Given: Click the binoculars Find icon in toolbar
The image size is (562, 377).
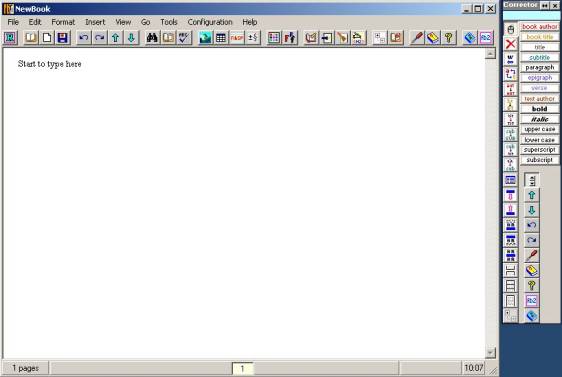Looking at the screenshot, I should pos(152,38).
